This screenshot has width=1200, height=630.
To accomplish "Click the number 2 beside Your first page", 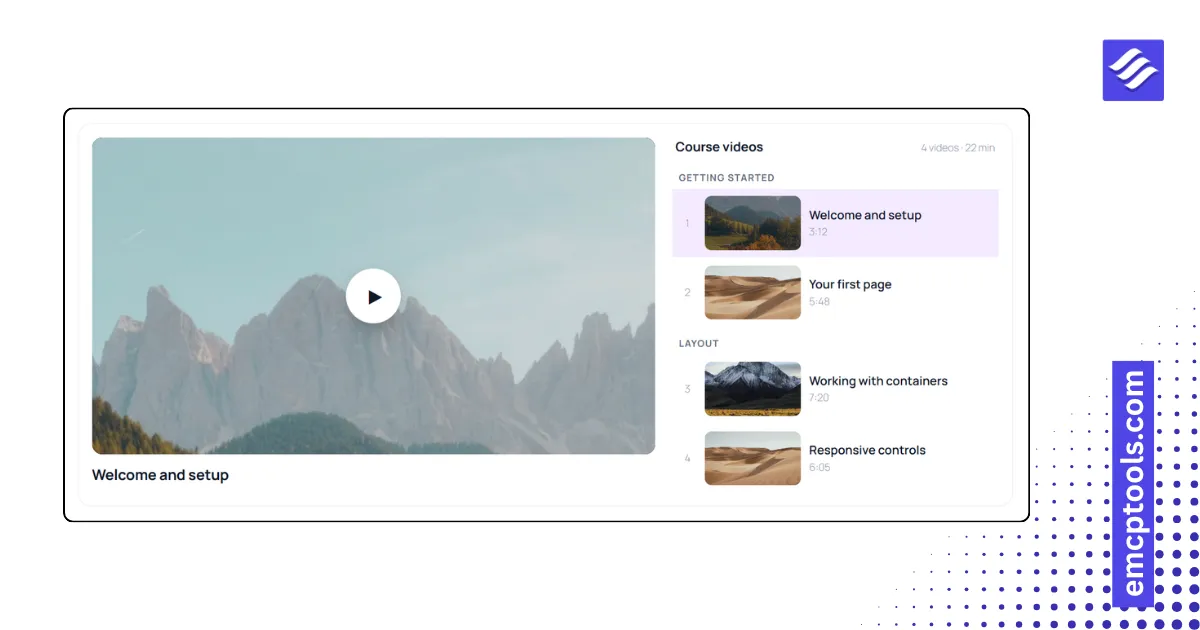I will pos(687,293).
